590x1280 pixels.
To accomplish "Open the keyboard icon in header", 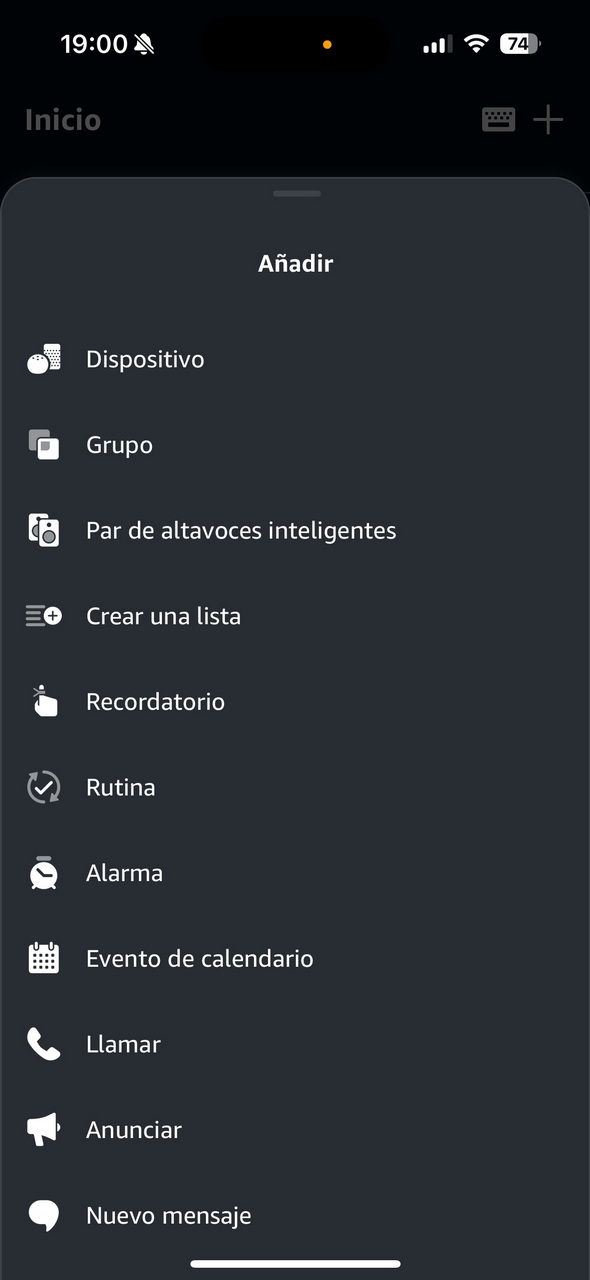I will pos(498,120).
